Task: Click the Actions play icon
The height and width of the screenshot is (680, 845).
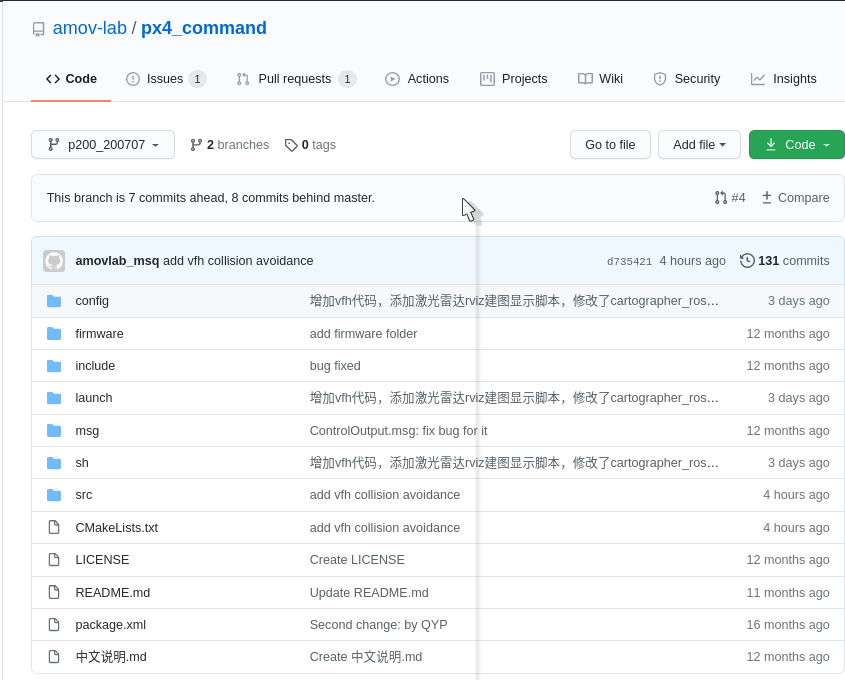Action: (x=392, y=79)
